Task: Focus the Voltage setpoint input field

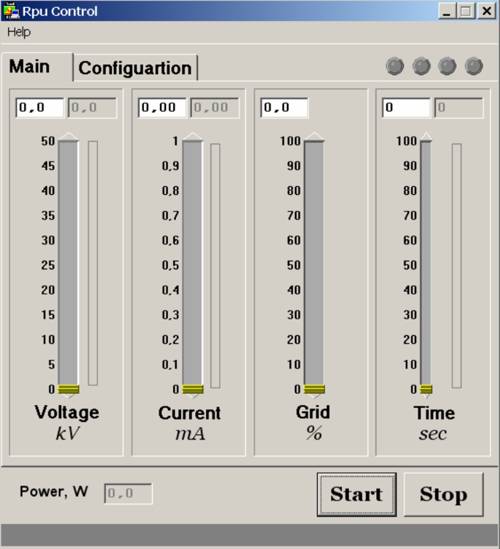Action: tap(40, 107)
